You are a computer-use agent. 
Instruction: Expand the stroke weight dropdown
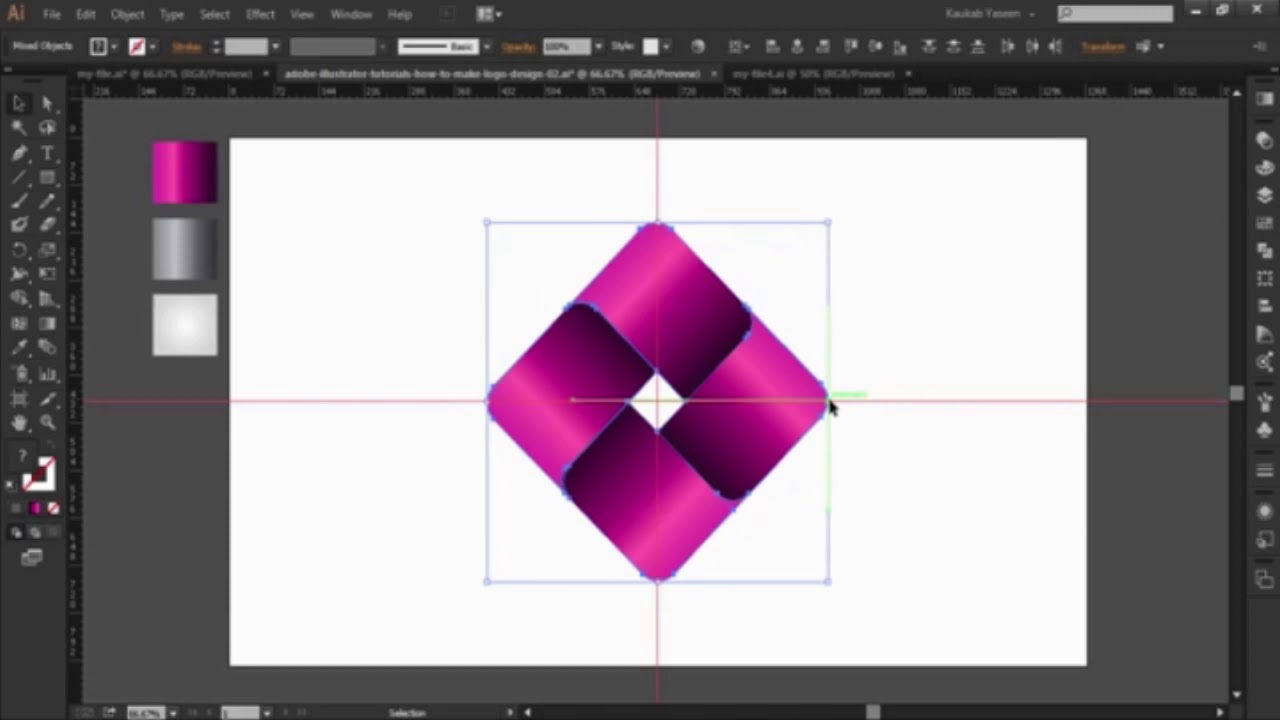coord(275,46)
